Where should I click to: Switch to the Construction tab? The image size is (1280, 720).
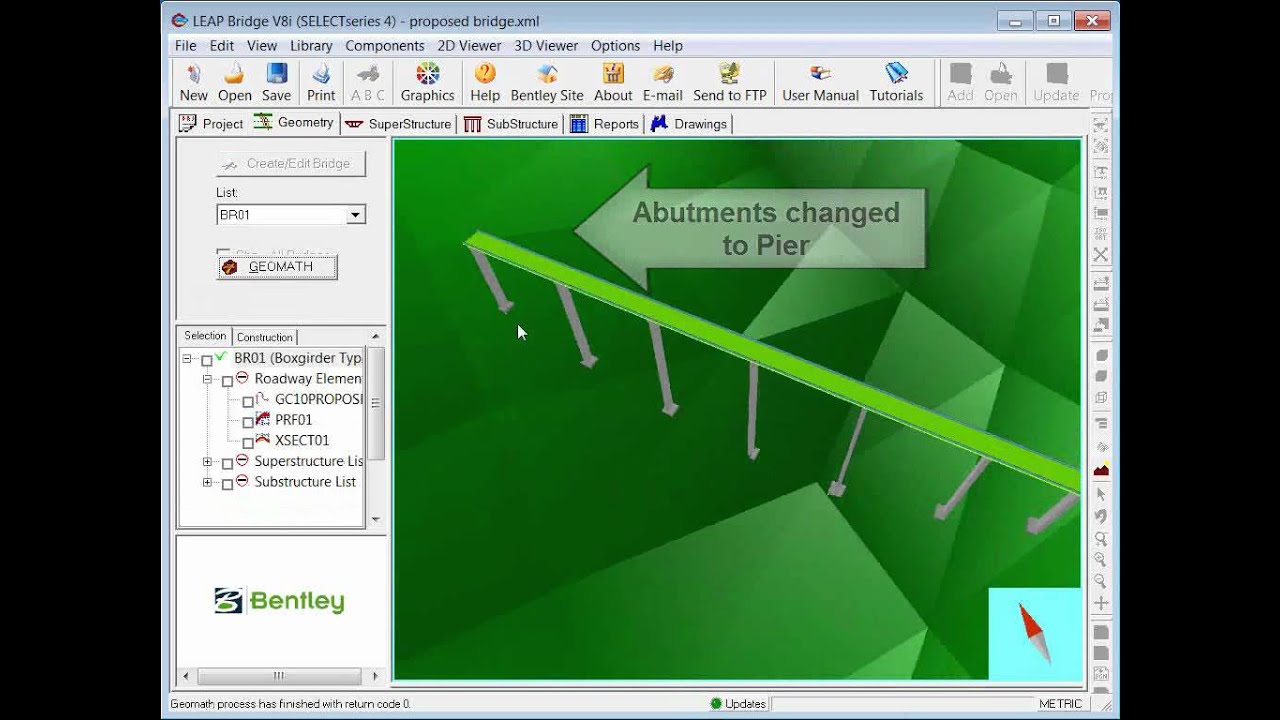(x=265, y=337)
